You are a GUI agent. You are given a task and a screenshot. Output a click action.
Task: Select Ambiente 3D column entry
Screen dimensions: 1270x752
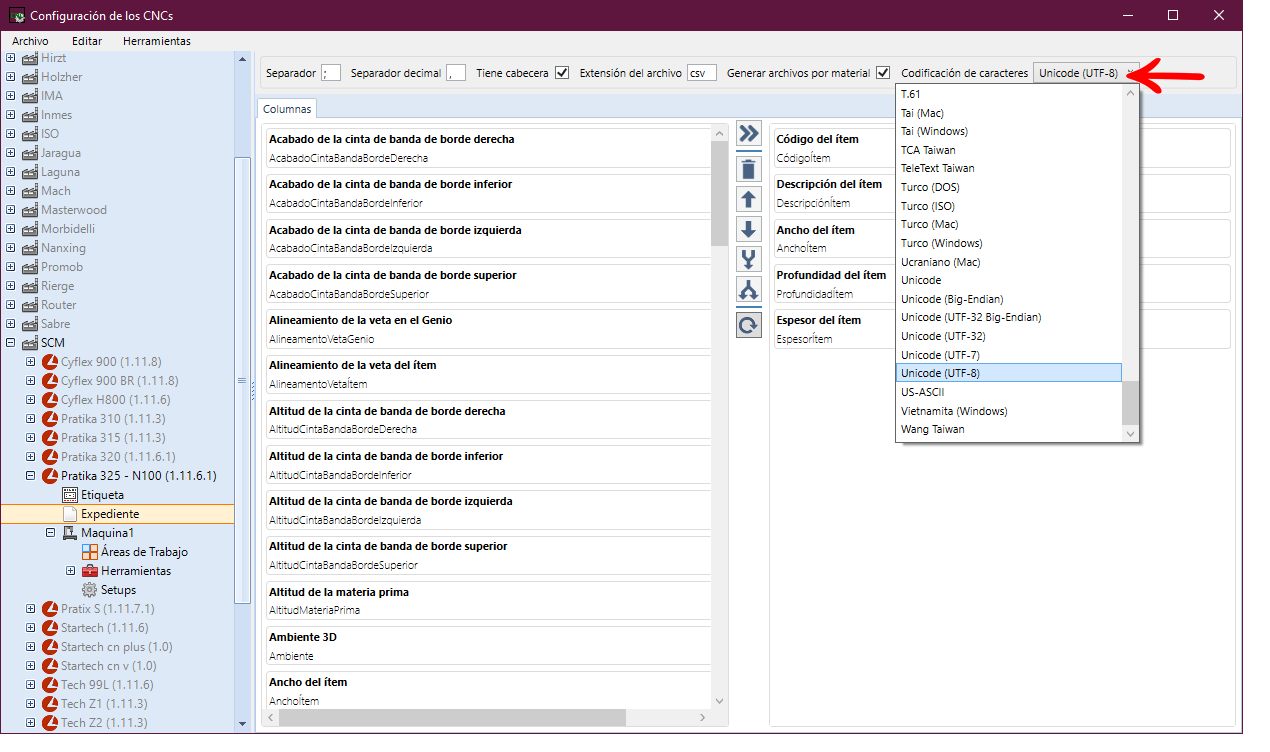pyautogui.click(x=488, y=646)
